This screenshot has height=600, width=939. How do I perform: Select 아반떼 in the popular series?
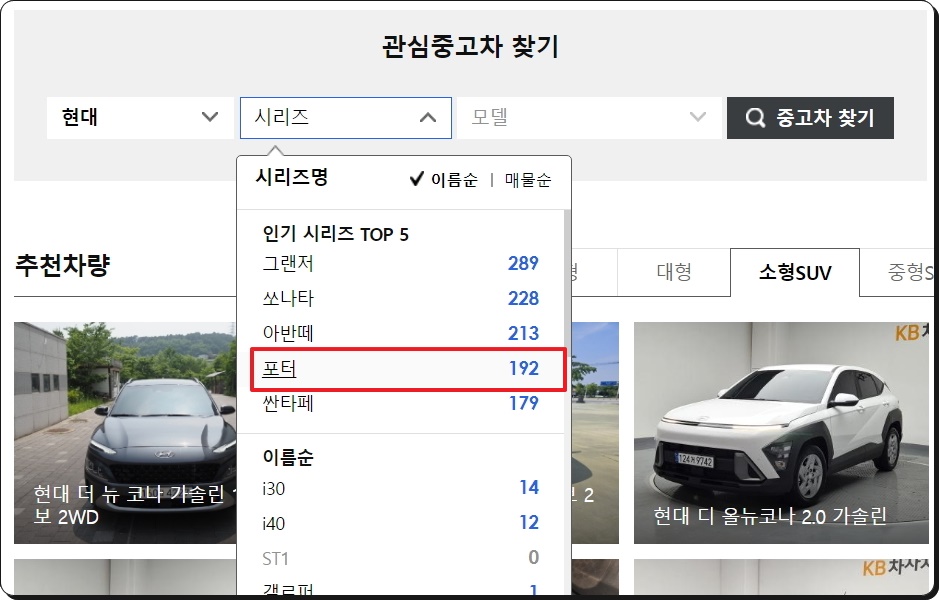(x=401, y=333)
